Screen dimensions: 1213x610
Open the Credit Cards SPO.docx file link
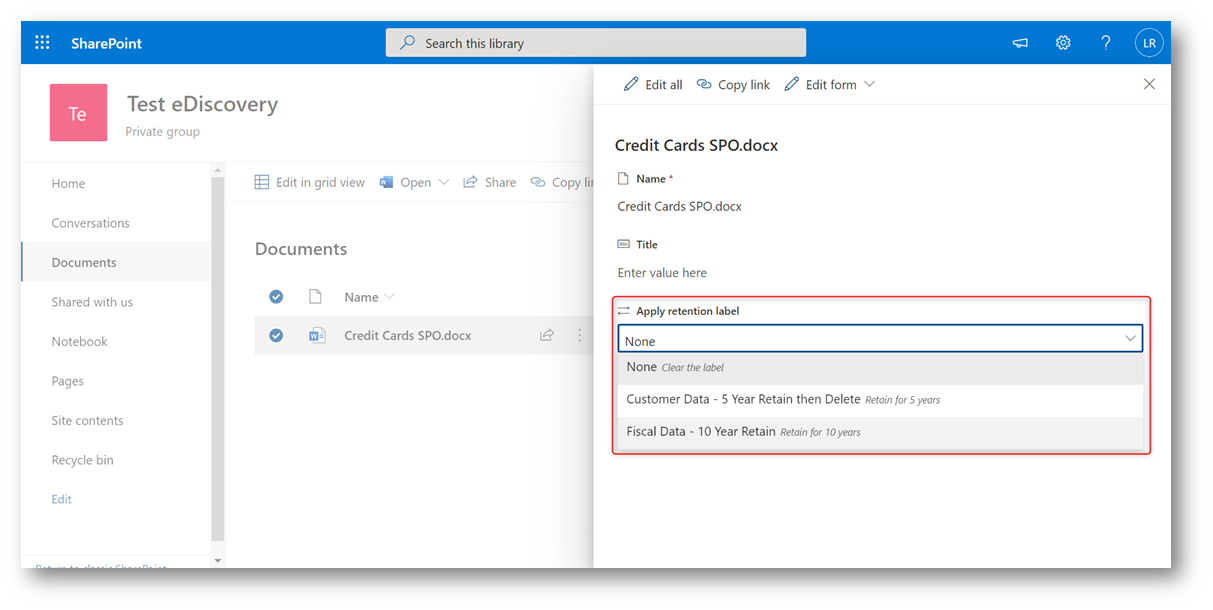tap(408, 336)
